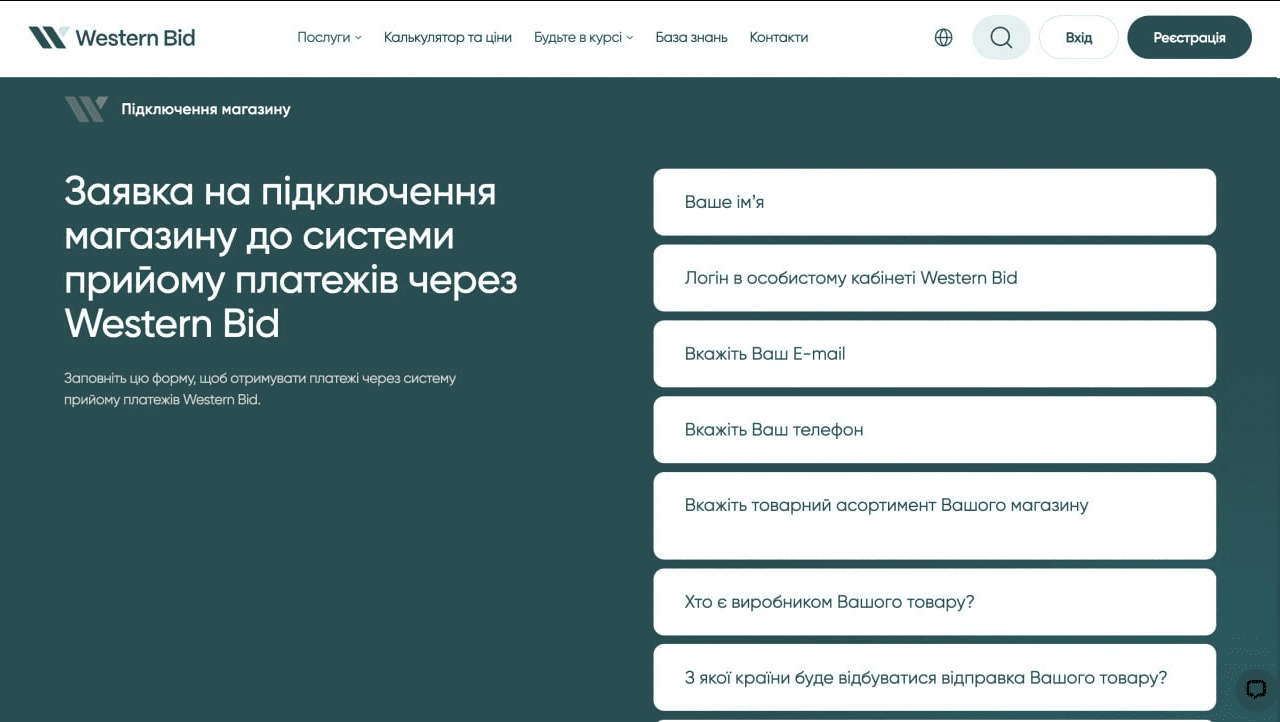Click the Вхід button
Viewport: 1280px width, 722px height.
pos(1078,37)
